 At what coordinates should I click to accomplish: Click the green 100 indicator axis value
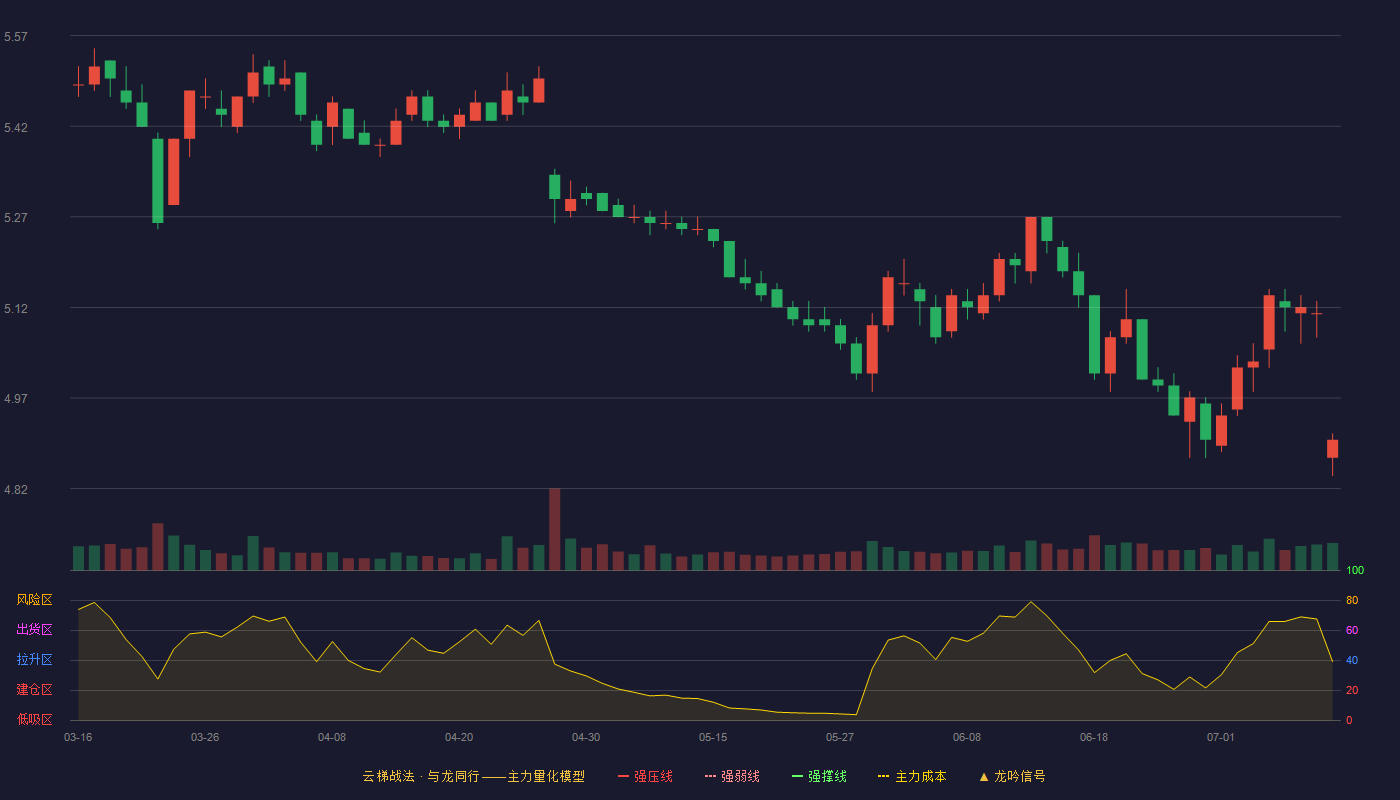click(1355, 570)
